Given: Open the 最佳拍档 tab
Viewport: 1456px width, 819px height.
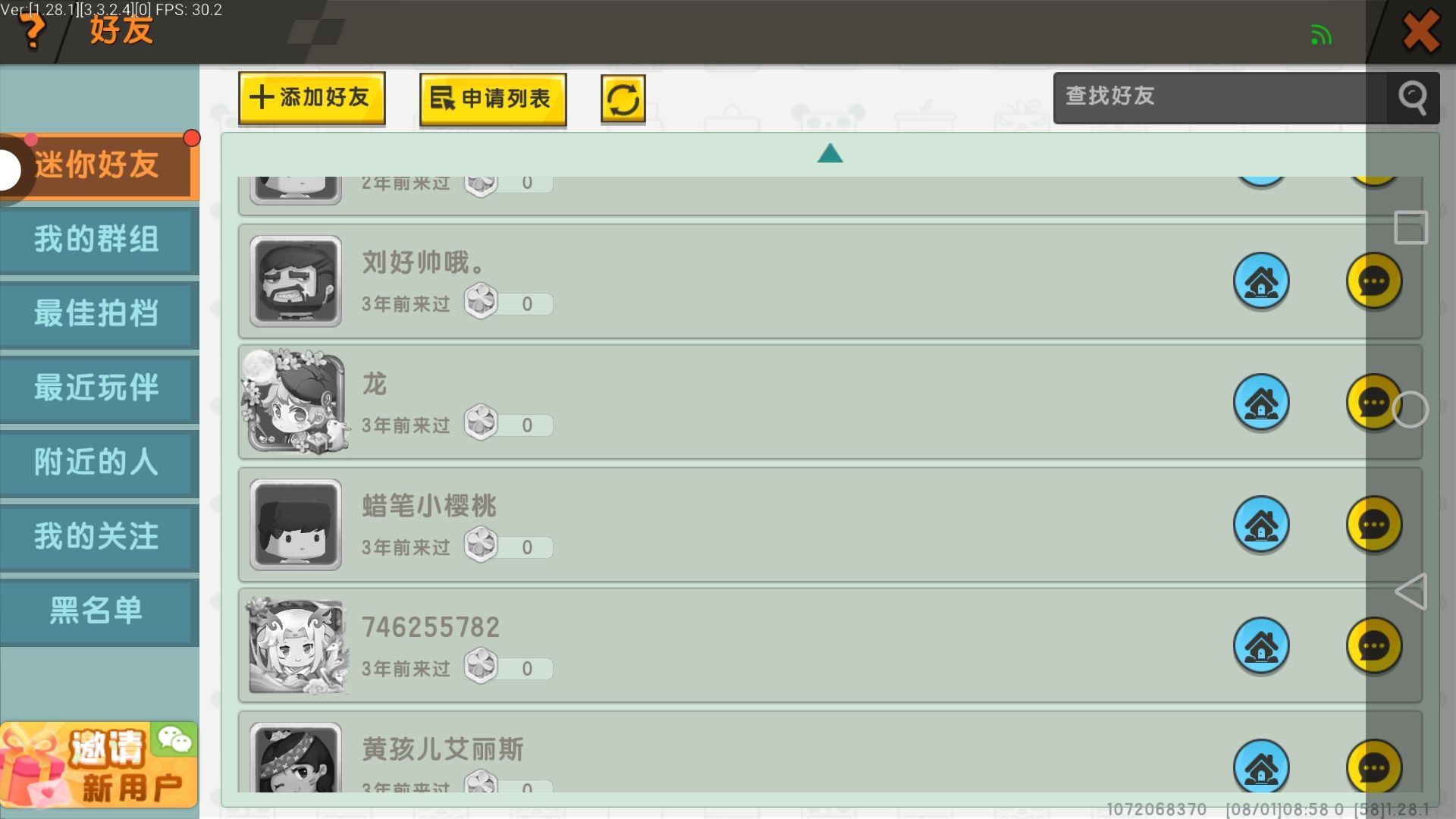Looking at the screenshot, I should tap(97, 314).
